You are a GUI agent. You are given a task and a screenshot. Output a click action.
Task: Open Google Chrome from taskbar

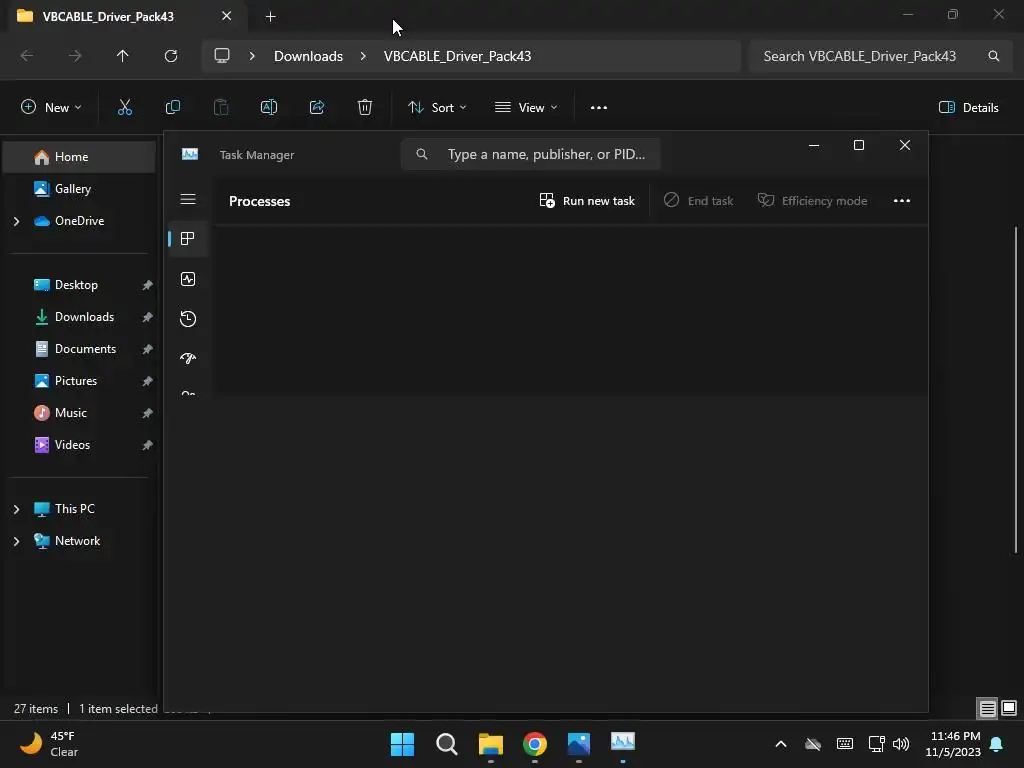click(x=535, y=744)
